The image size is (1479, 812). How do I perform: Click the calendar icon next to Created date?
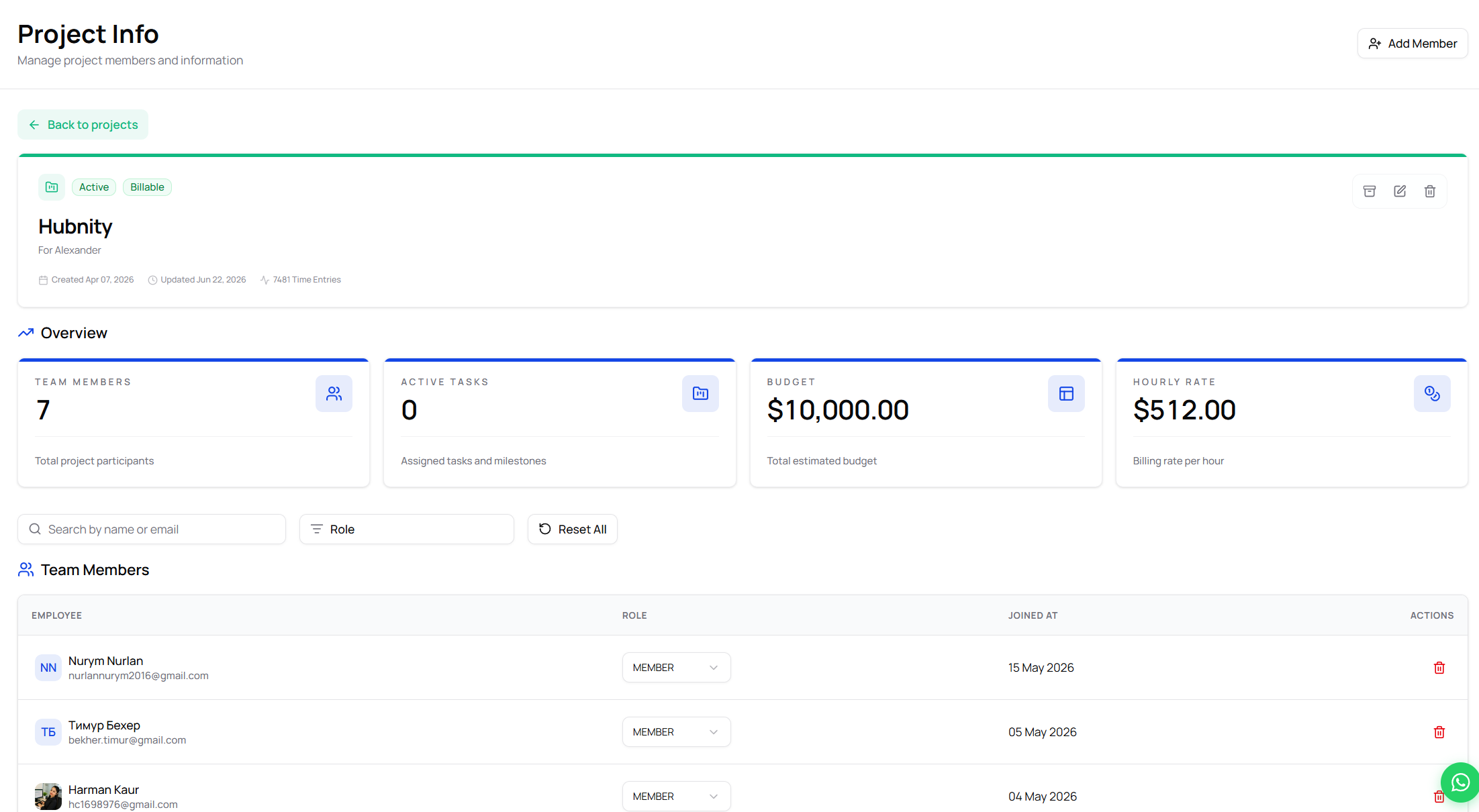tap(43, 280)
